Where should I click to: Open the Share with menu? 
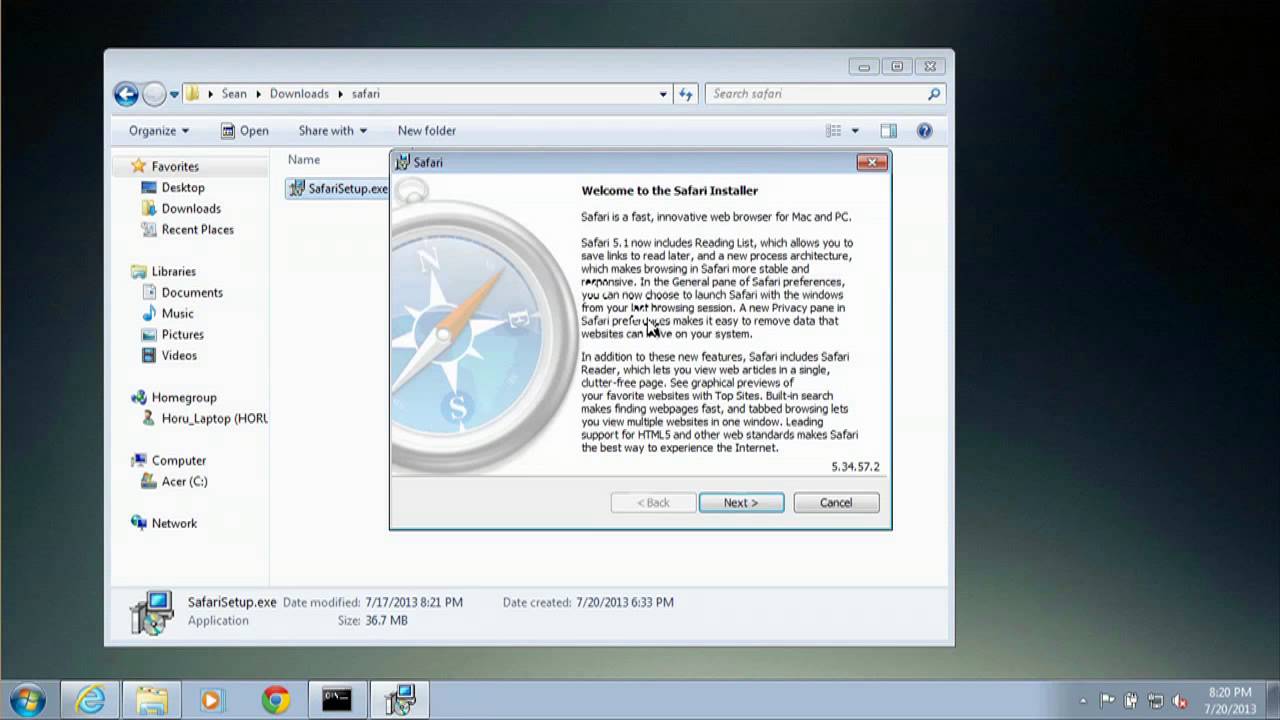[x=332, y=131]
